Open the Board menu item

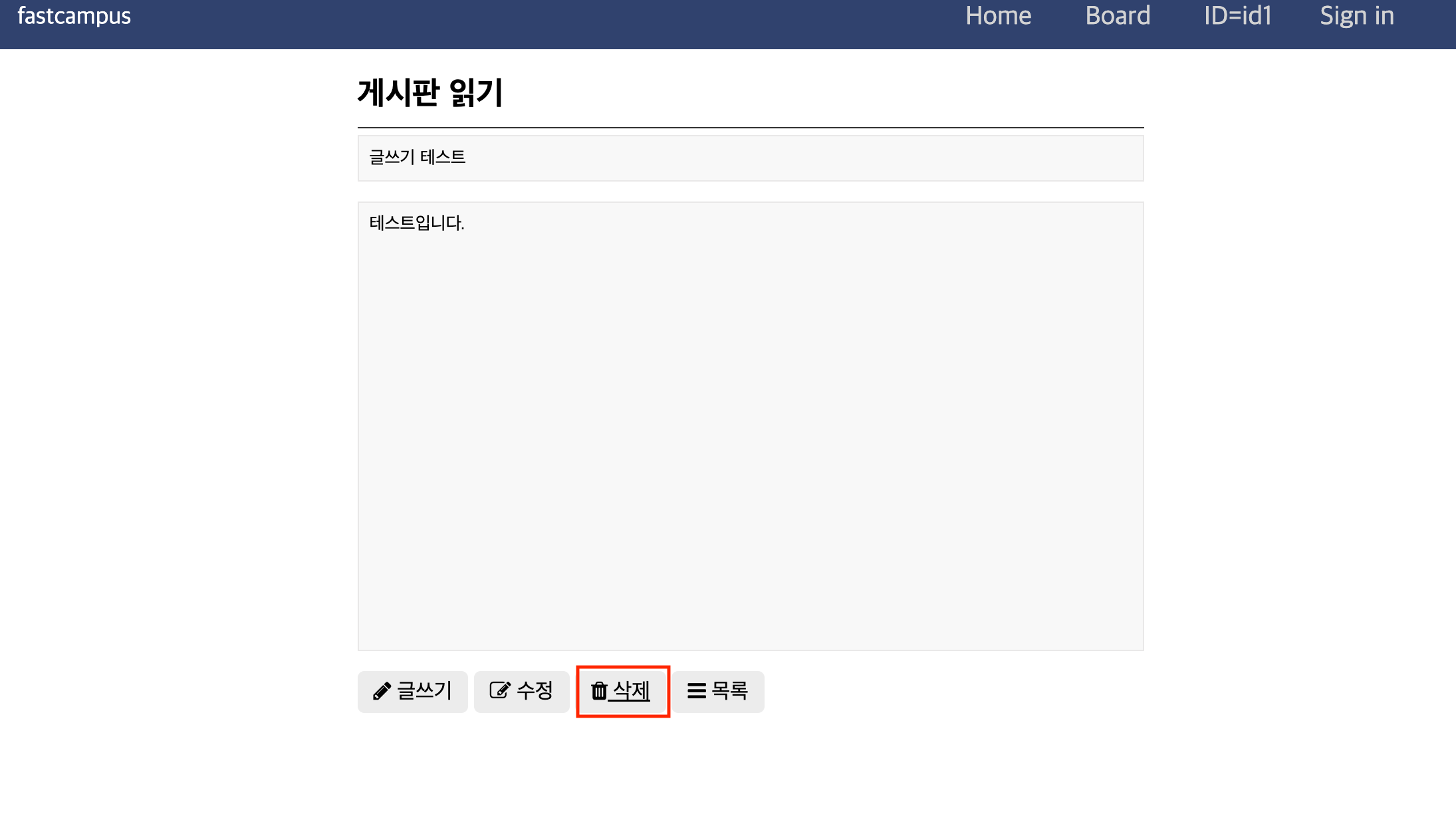point(1118,16)
